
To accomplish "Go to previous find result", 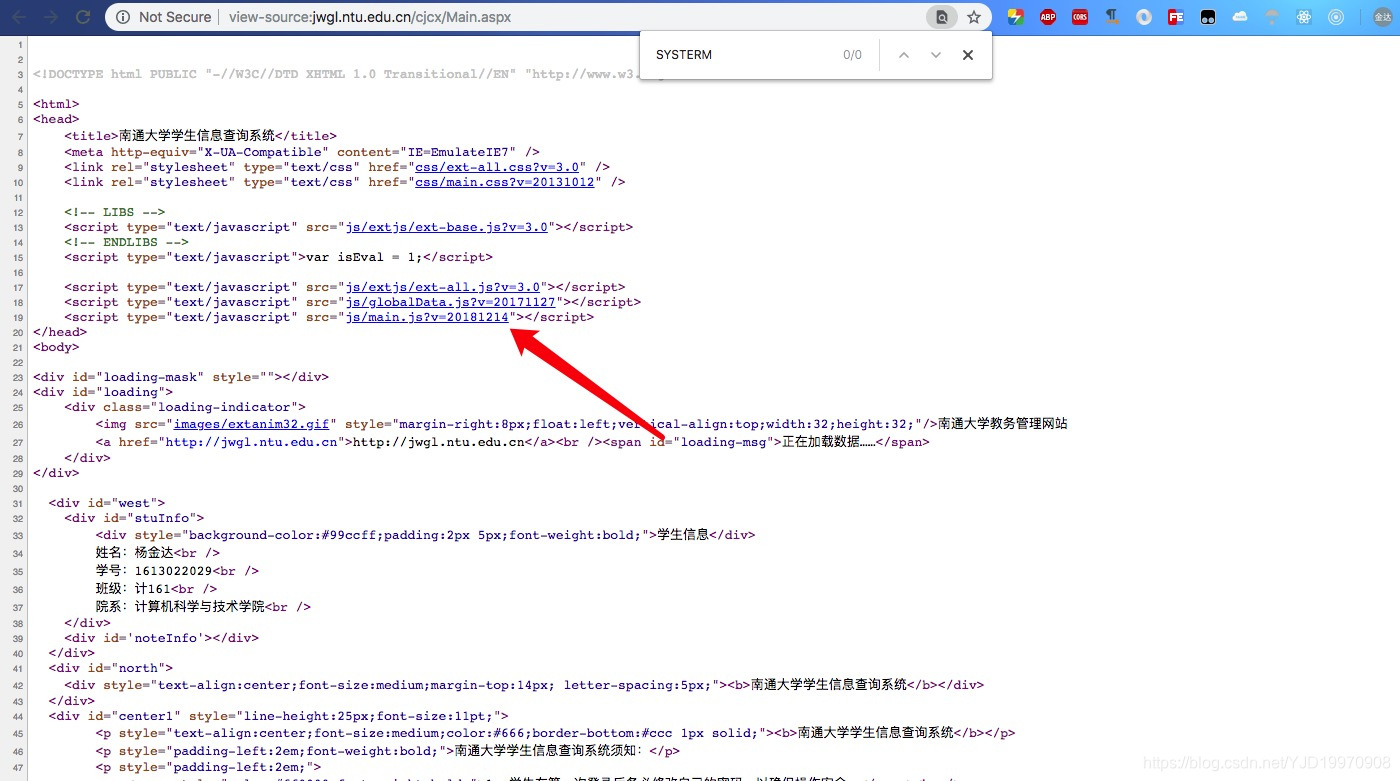I will click(x=904, y=55).
